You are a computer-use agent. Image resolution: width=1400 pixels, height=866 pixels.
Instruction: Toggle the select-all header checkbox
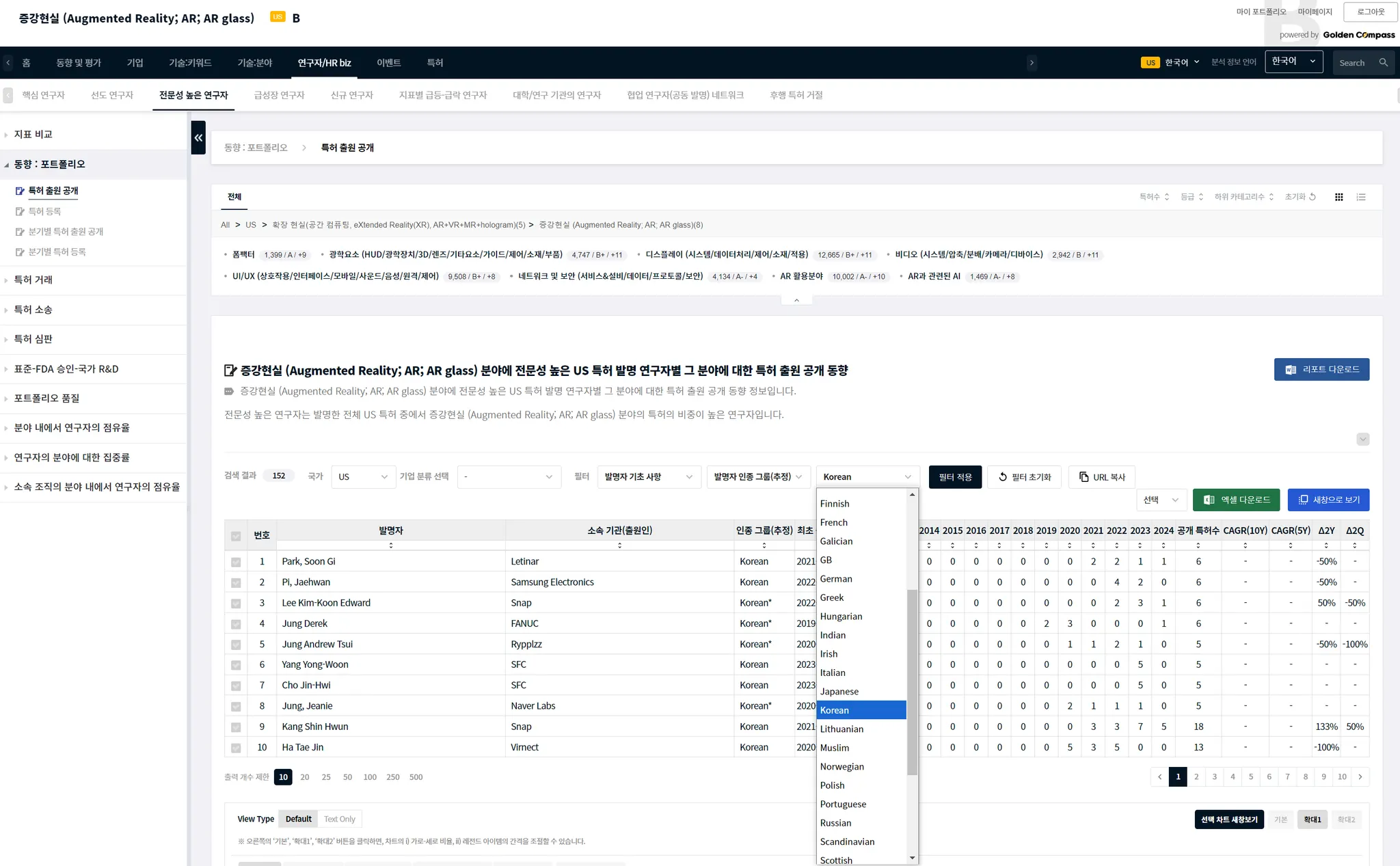pos(236,536)
